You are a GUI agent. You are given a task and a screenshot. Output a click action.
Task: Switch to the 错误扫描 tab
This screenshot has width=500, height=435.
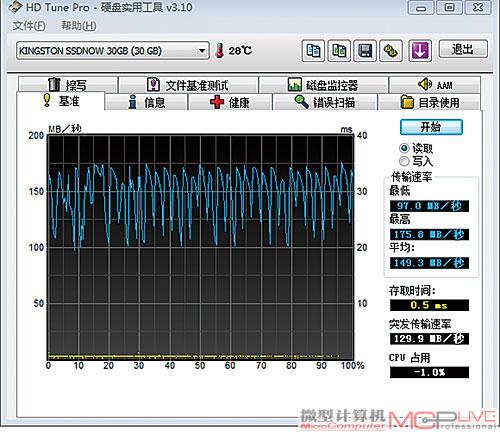(325, 102)
